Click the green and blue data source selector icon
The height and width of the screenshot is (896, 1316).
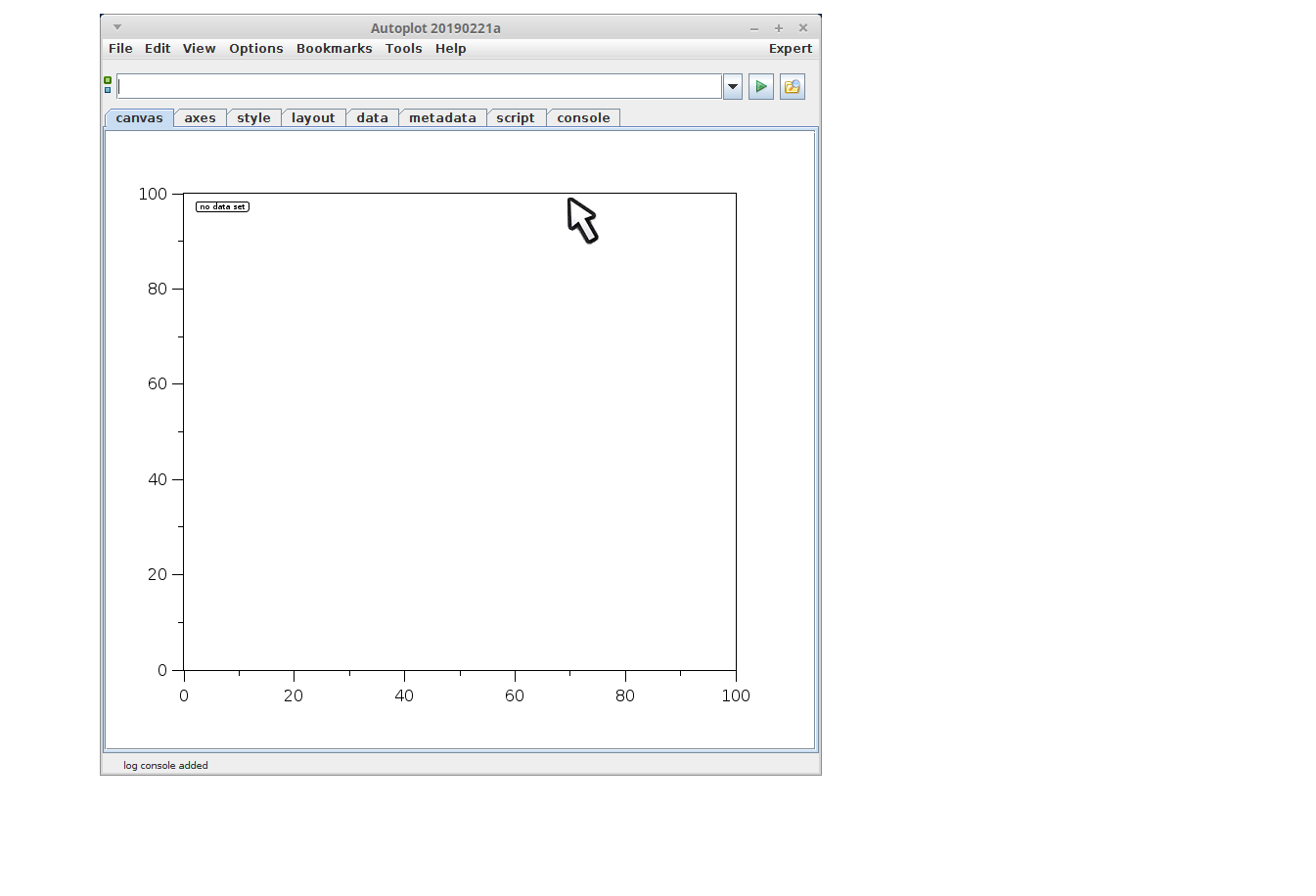tap(108, 85)
